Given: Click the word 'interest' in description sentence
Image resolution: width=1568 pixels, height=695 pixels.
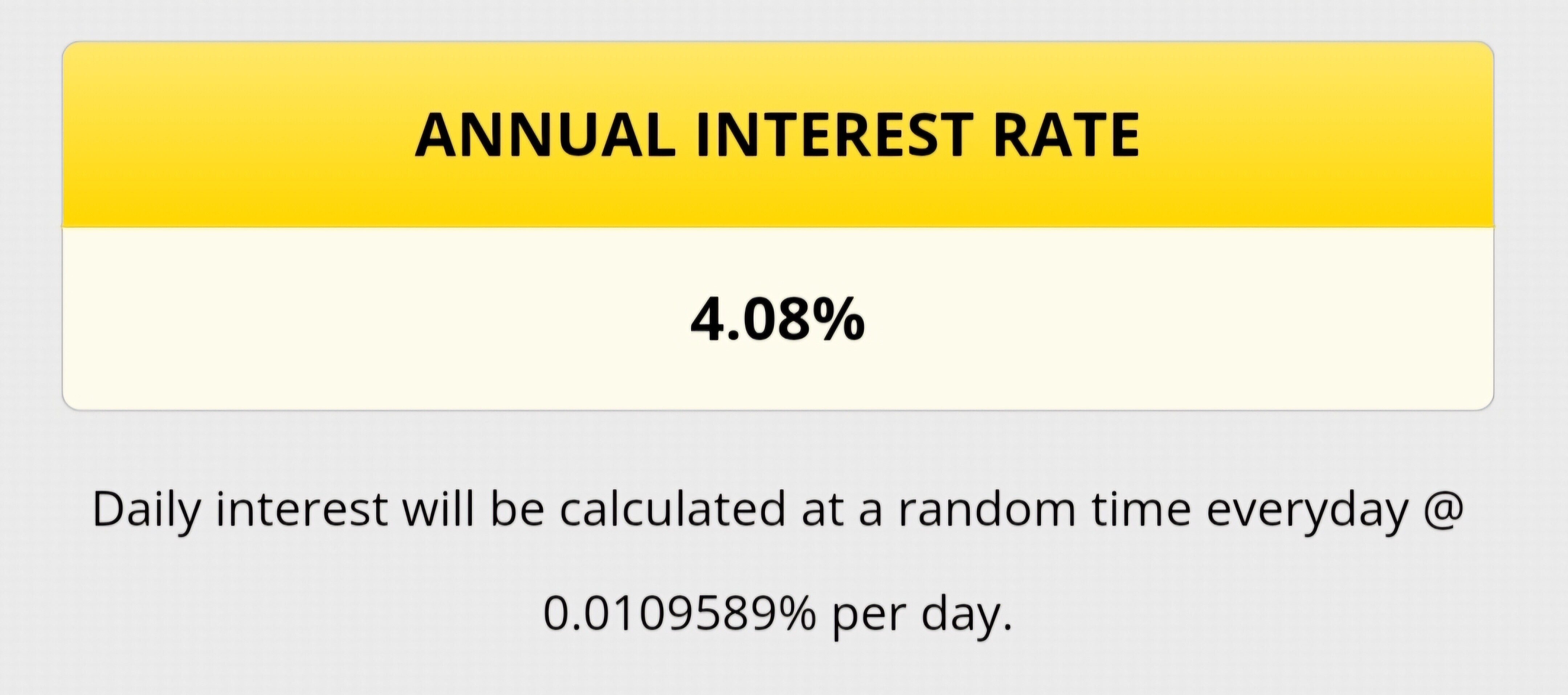Looking at the screenshot, I should click(301, 508).
